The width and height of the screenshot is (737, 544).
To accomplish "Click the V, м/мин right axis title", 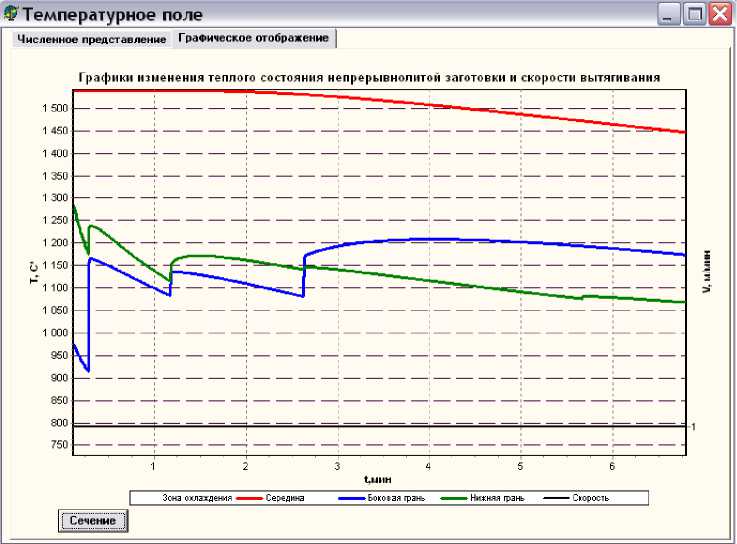I will click(706, 272).
